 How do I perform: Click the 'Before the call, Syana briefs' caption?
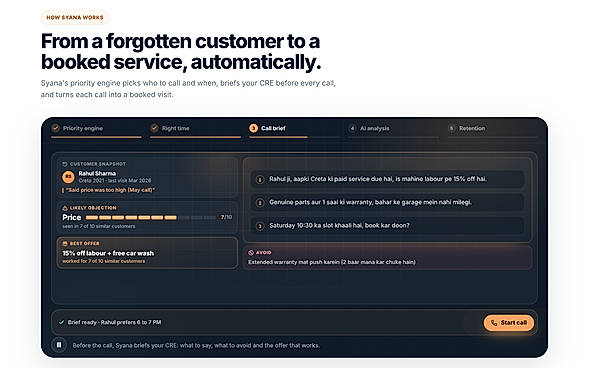tap(196, 345)
